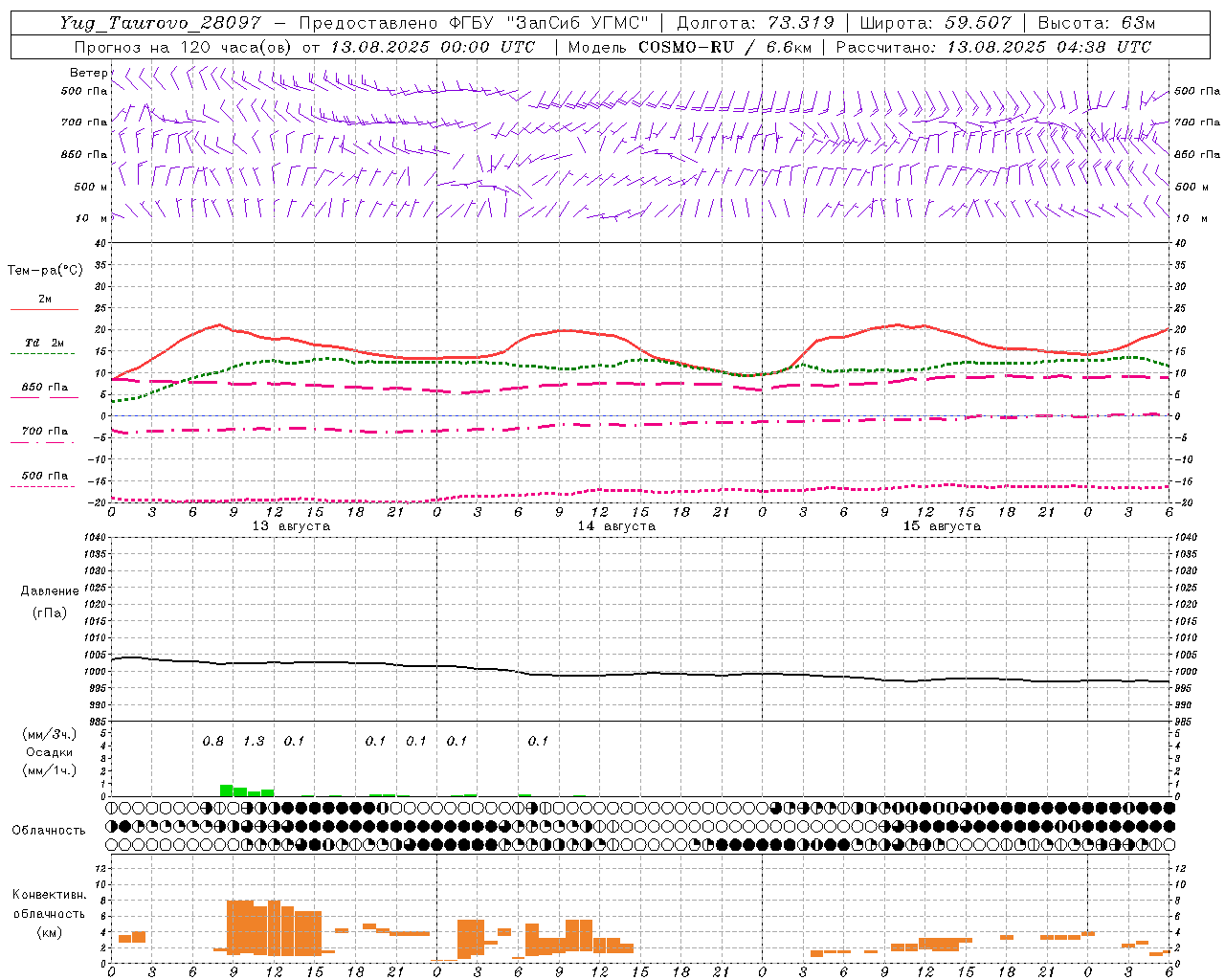Click the Td 2м dew point legend label
The height and width of the screenshot is (980, 1225).
[45, 343]
